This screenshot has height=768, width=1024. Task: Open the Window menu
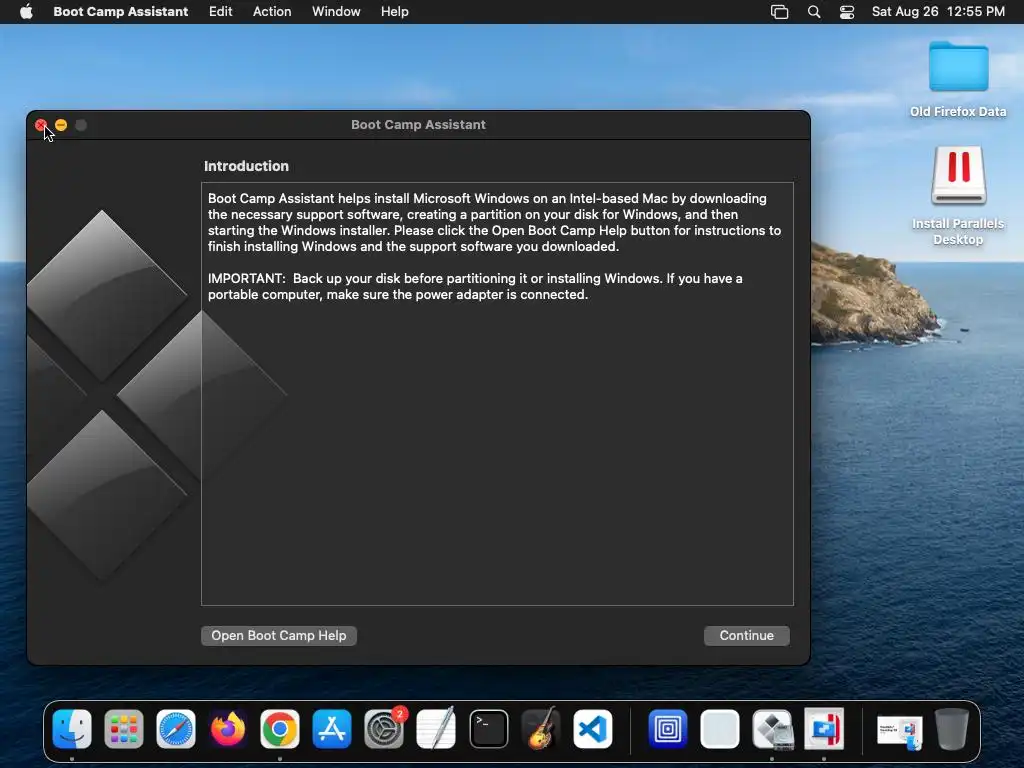pyautogui.click(x=336, y=12)
